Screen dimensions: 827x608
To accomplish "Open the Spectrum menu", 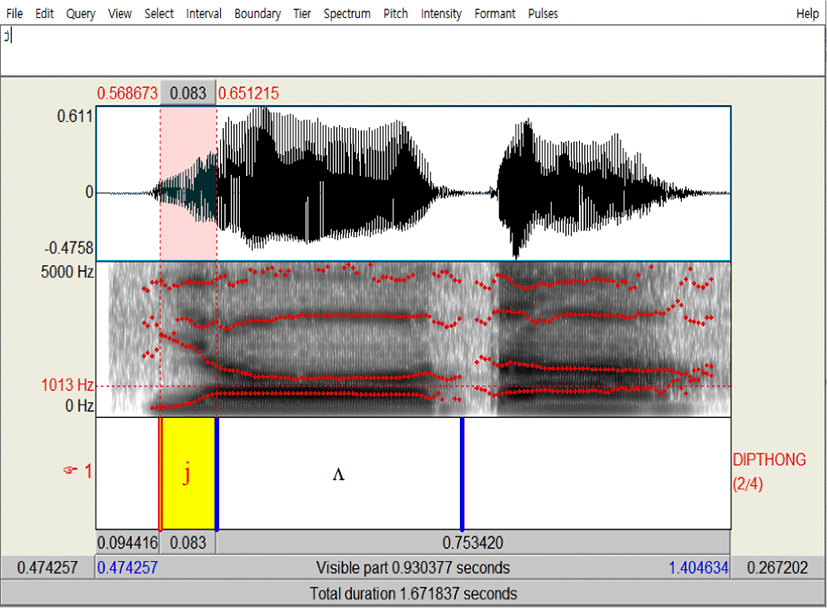I will (347, 14).
